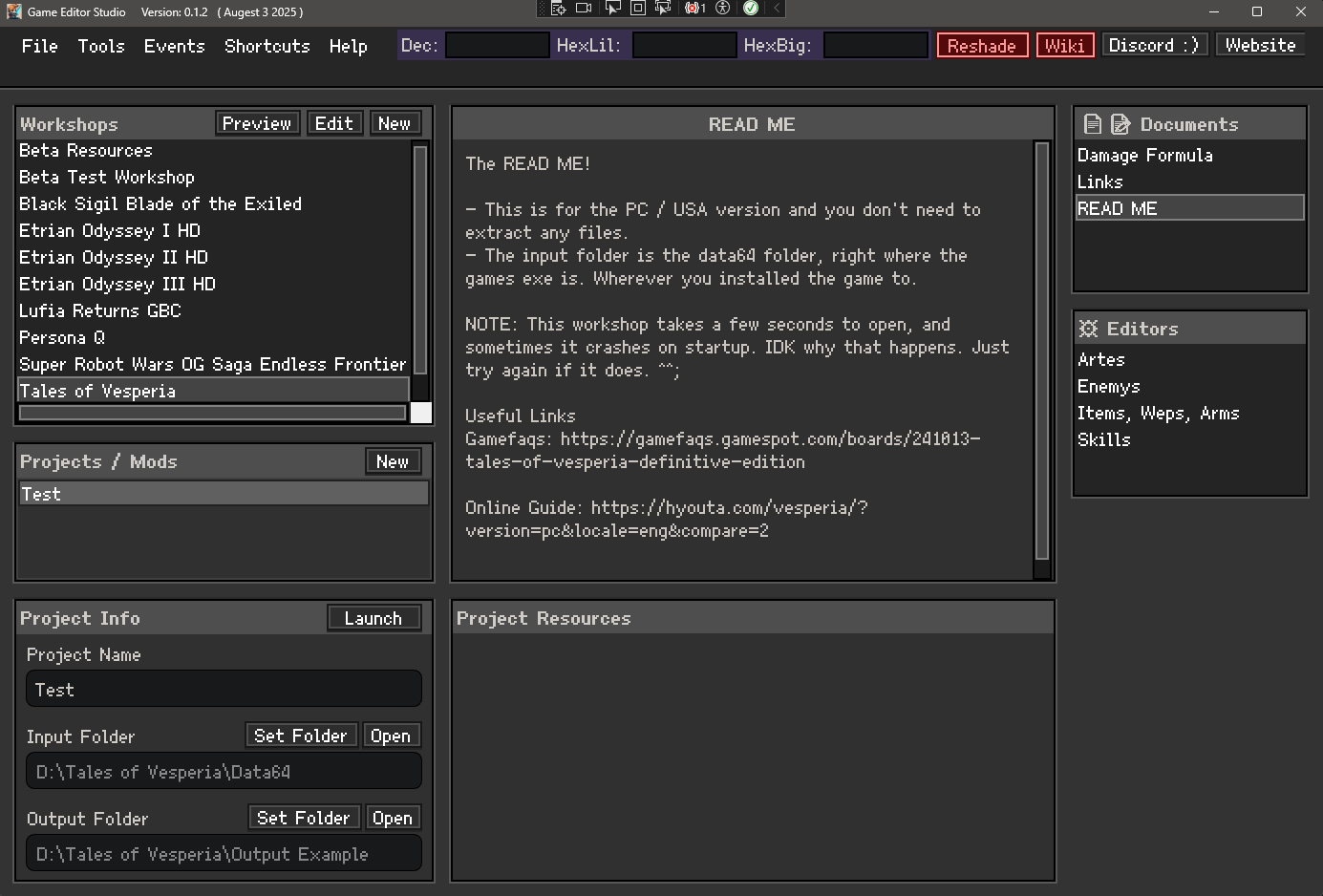The width and height of the screenshot is (1323, 896).
Task: Click the red error count icon
Action: [694, 9]
